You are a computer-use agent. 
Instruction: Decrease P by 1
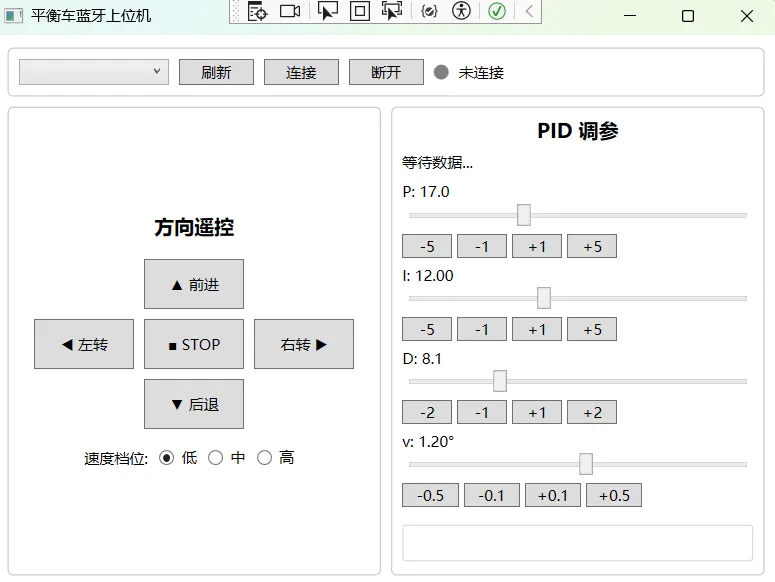click(482, 246)
